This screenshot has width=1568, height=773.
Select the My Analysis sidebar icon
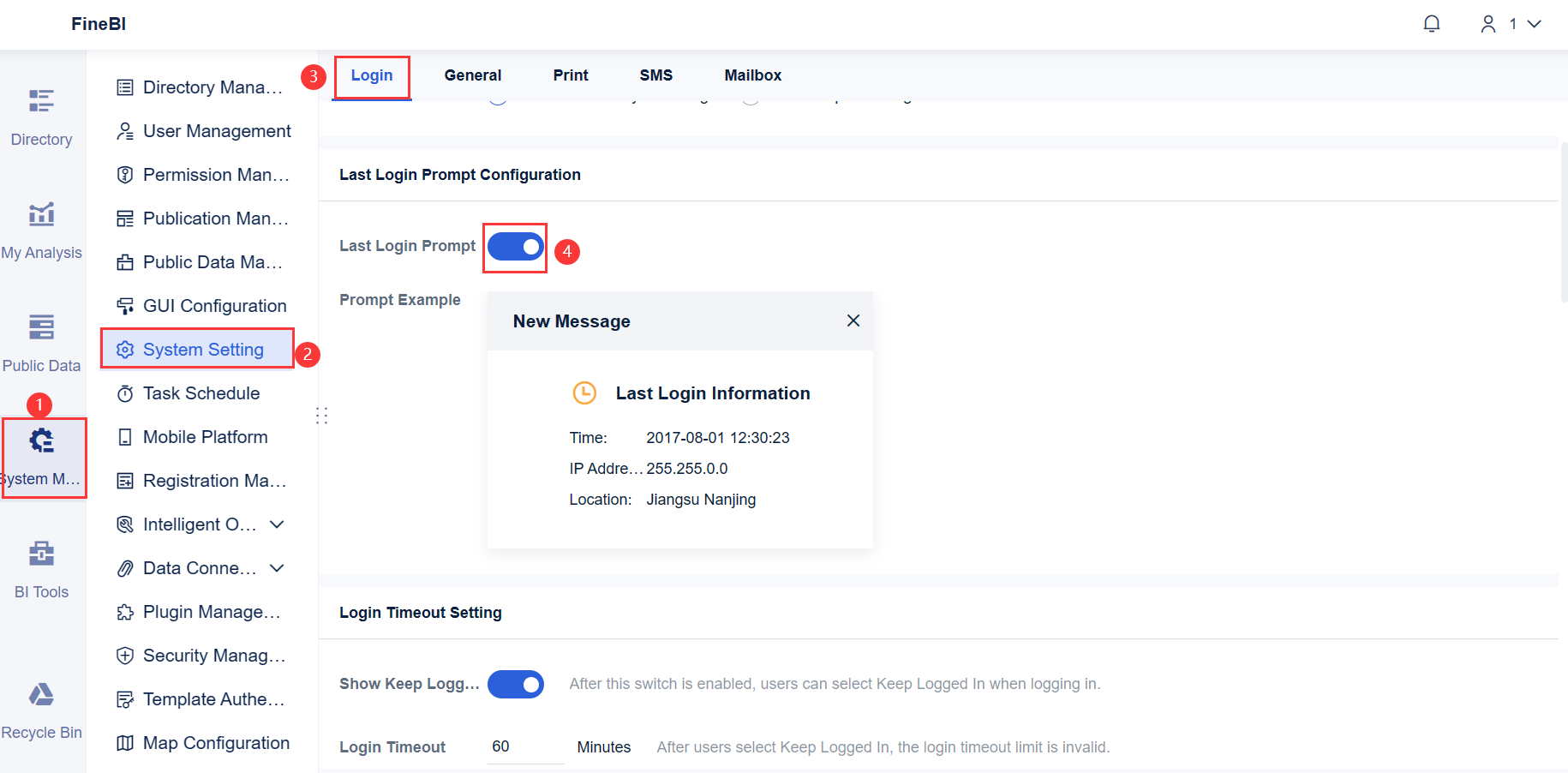(x=41, y=214)
